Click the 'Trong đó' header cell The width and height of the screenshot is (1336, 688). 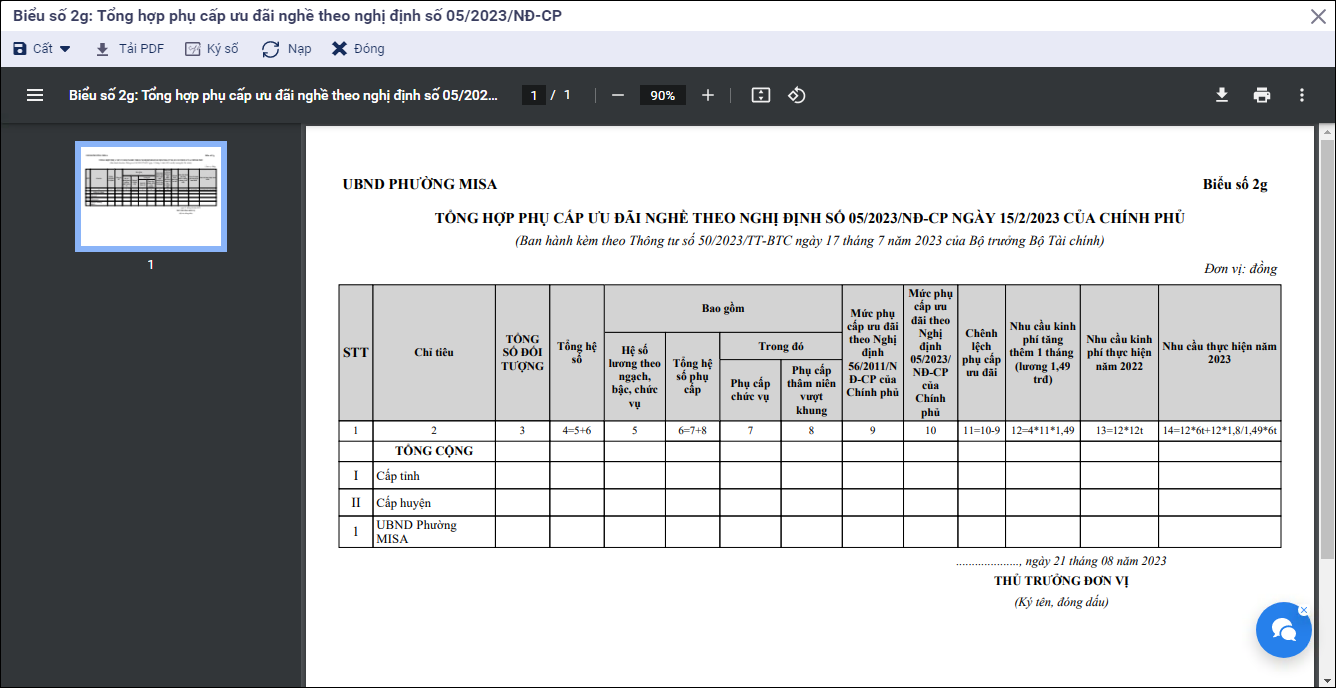coord(781,346)
